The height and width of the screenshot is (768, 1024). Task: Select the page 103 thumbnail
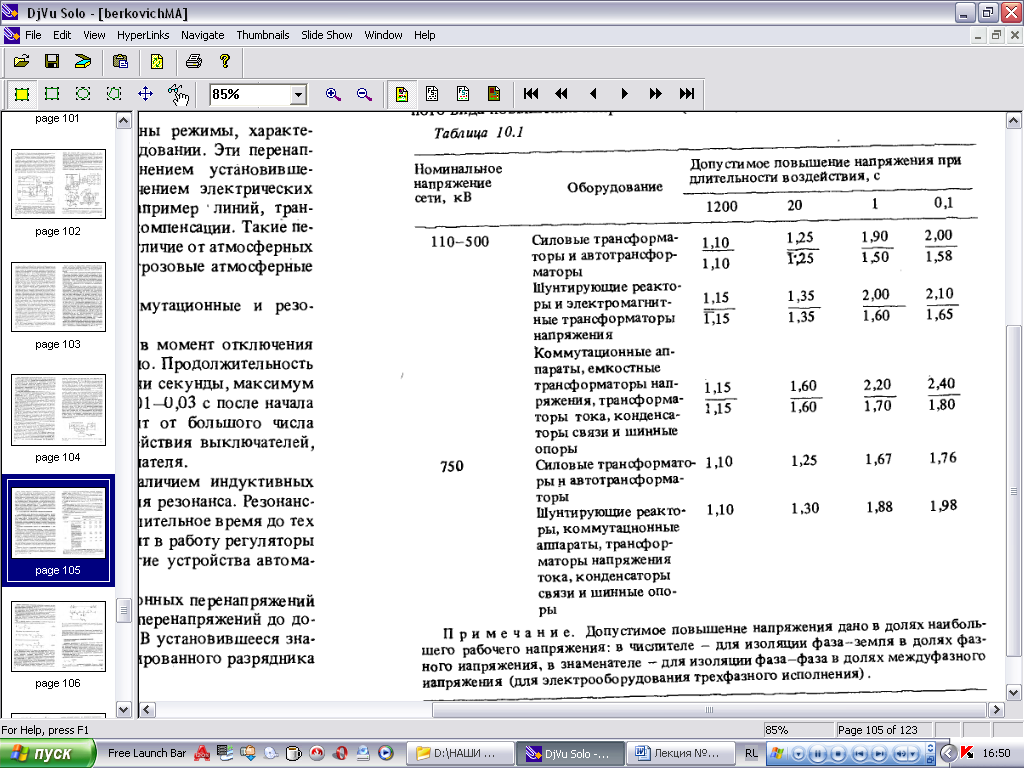(58, 297)
